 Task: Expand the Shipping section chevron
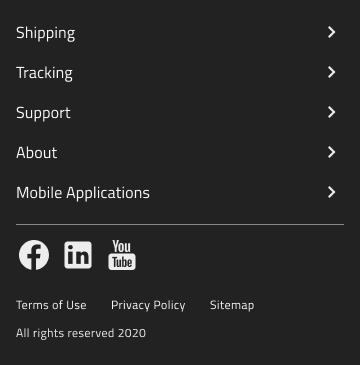tap(331, 32)
